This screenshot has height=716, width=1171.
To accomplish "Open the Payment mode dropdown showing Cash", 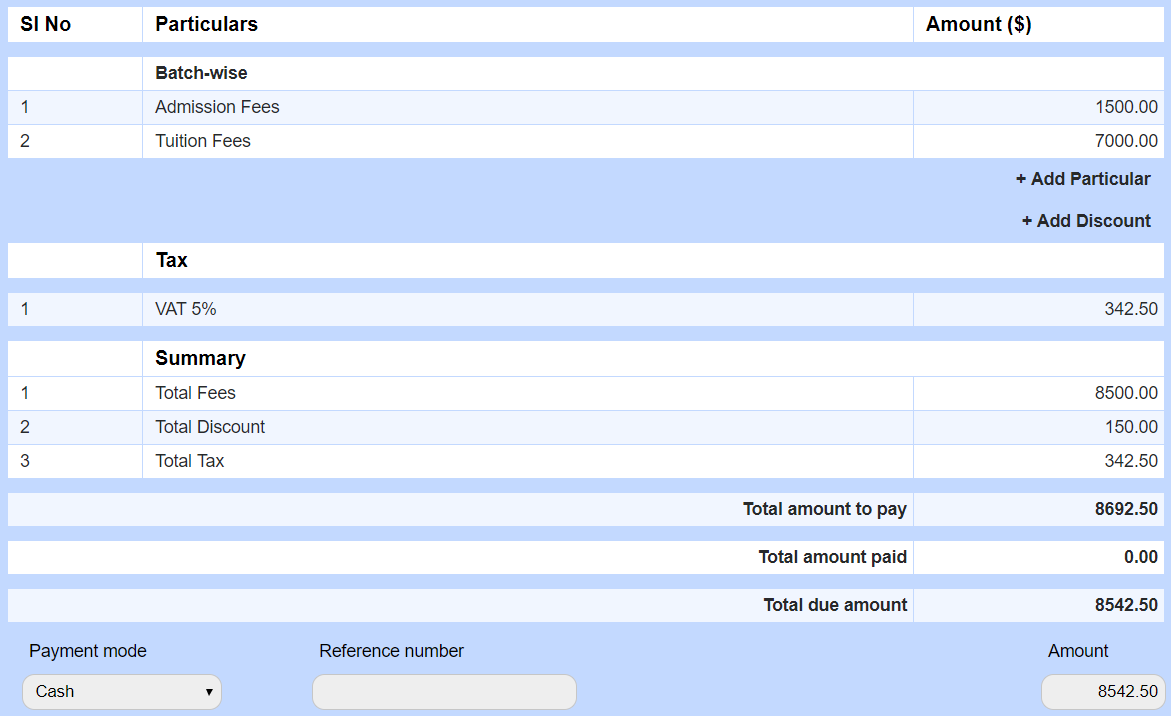I will (x=122, y=692).
